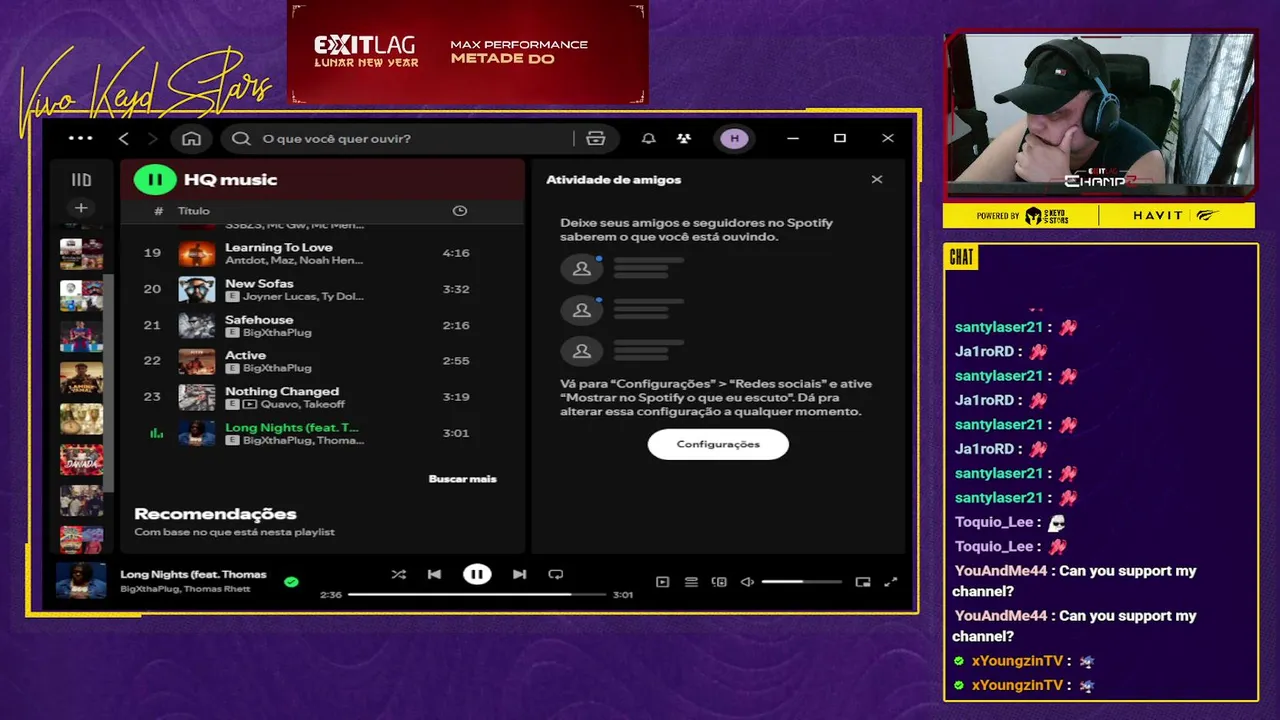1280x720 pixels.
Task: Click 'BigXthaPlug, Thomas Rhett' in player bar
Action: tap(185, 589)
